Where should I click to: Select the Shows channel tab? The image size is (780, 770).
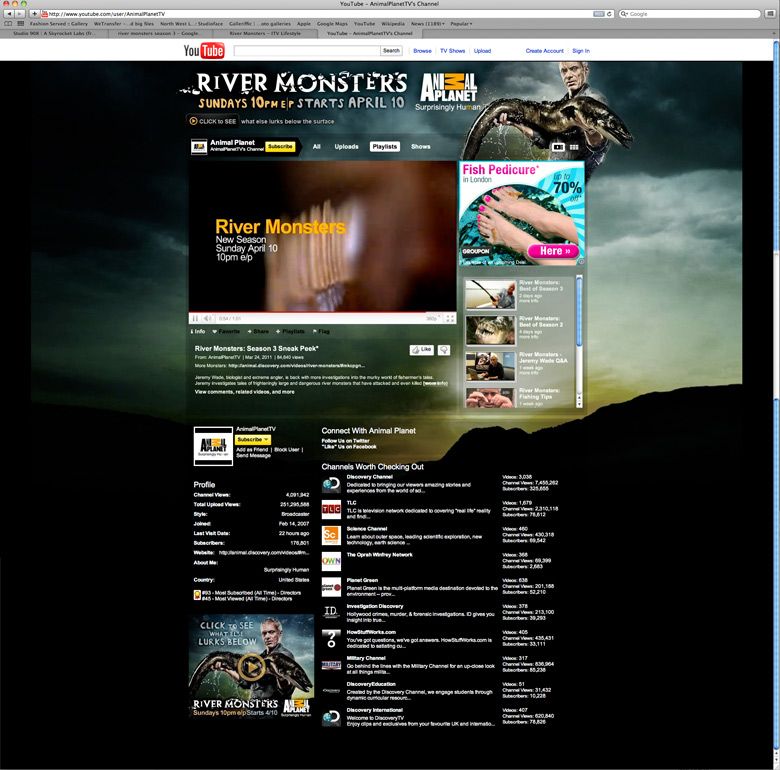point(420,147)
